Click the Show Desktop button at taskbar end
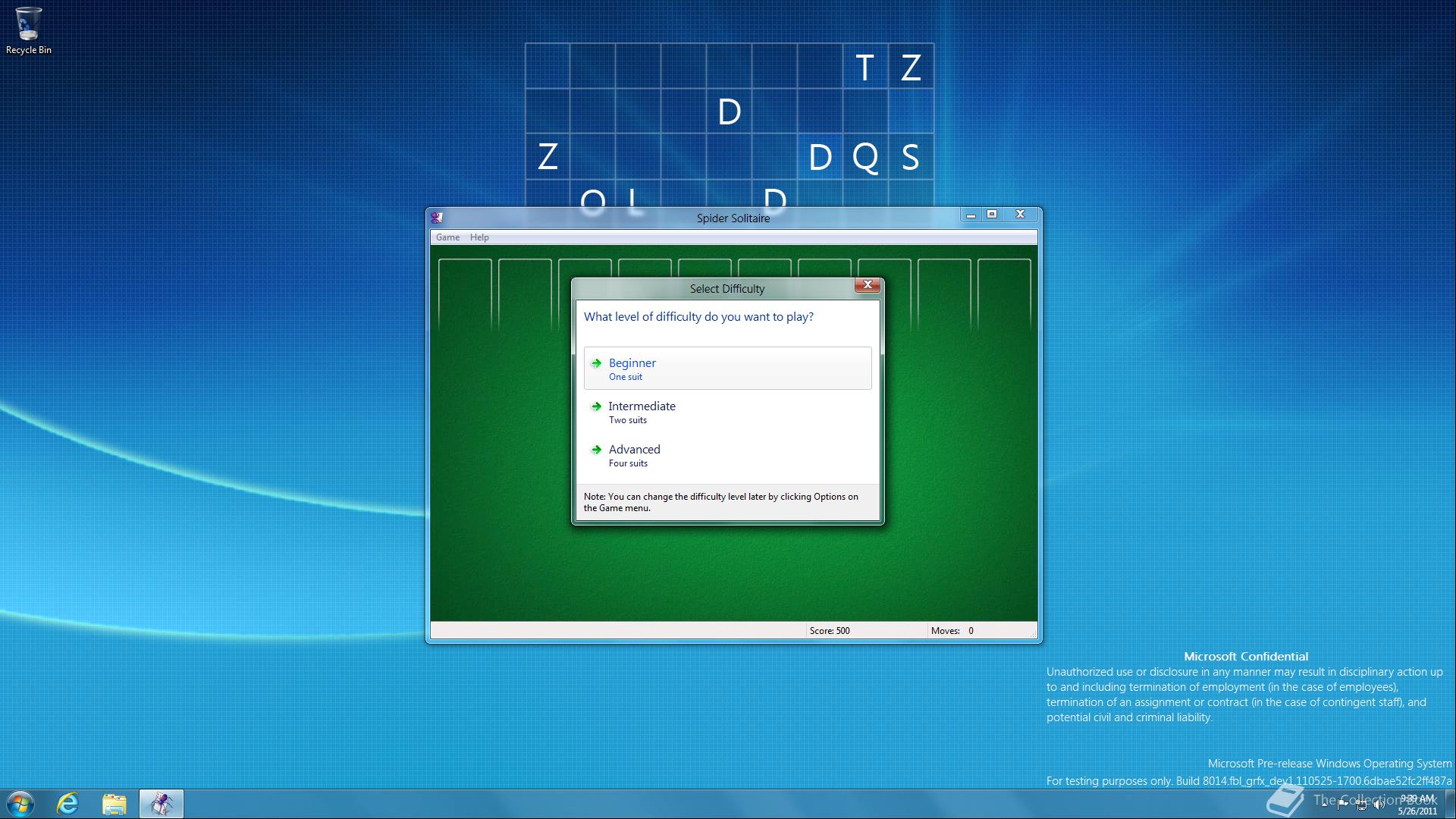Viewport: 1456px width, 819px height. point(1450,804)
